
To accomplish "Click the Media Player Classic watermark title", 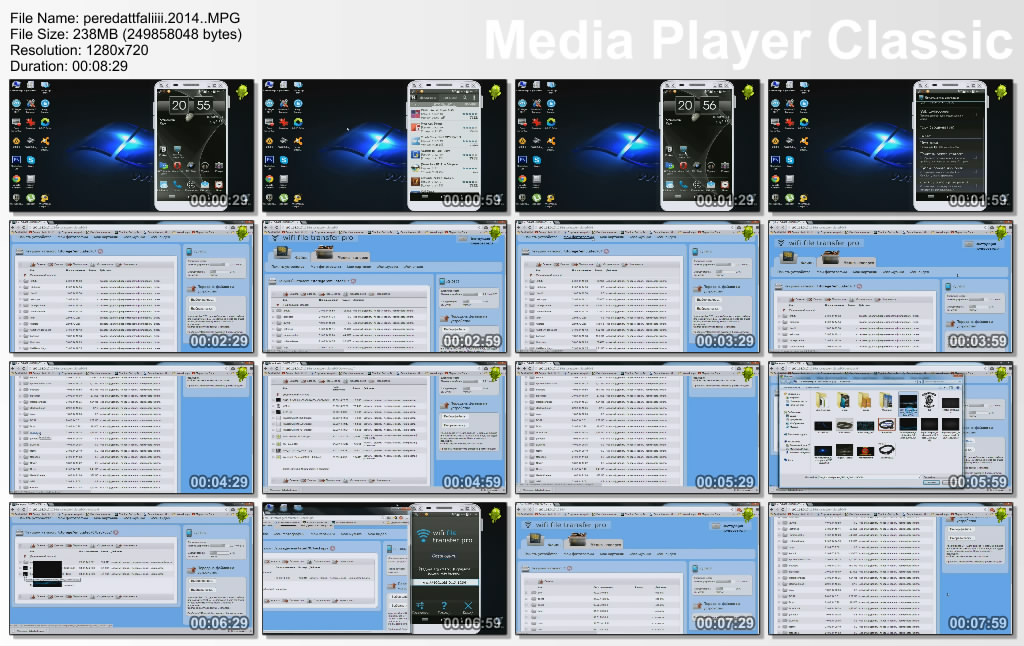I will click(x=749, y=41).
